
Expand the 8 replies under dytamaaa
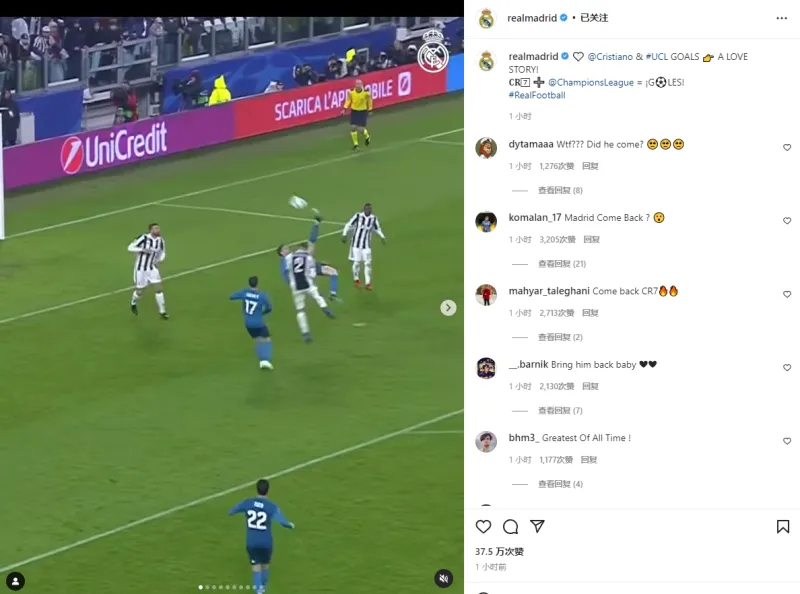[x=560, y=190]
